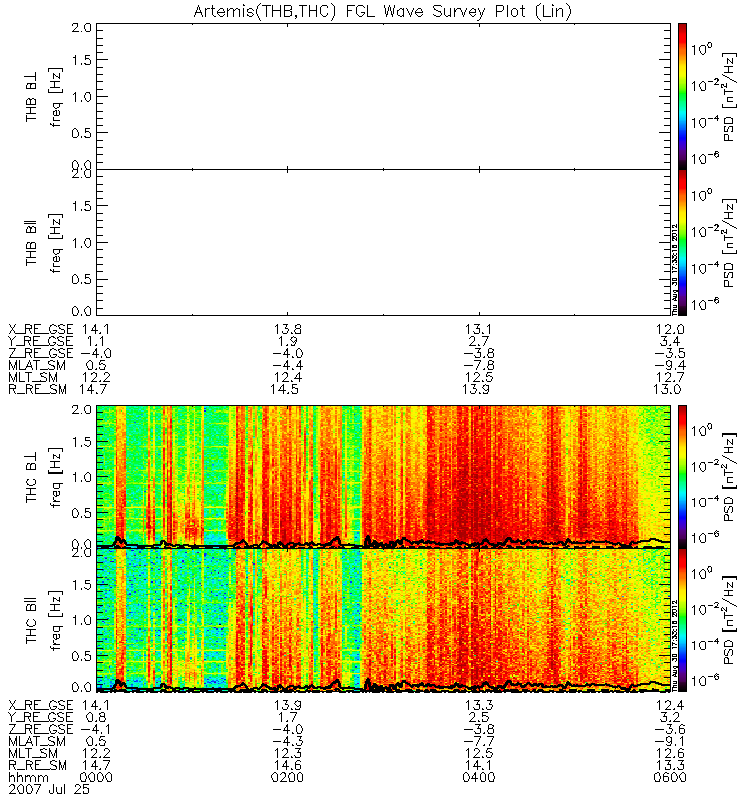Viewport: 750px width, 800px height.
Task: Click the 'THB B⊥' vertical axis label
Action: 31,97
